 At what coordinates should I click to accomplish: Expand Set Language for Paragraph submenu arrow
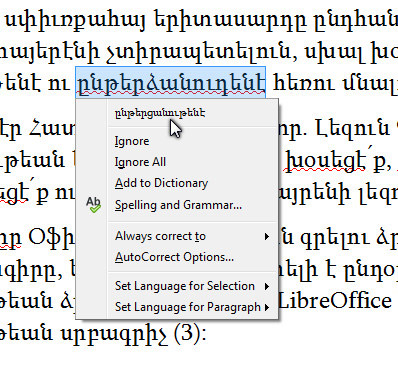[267, 307]
